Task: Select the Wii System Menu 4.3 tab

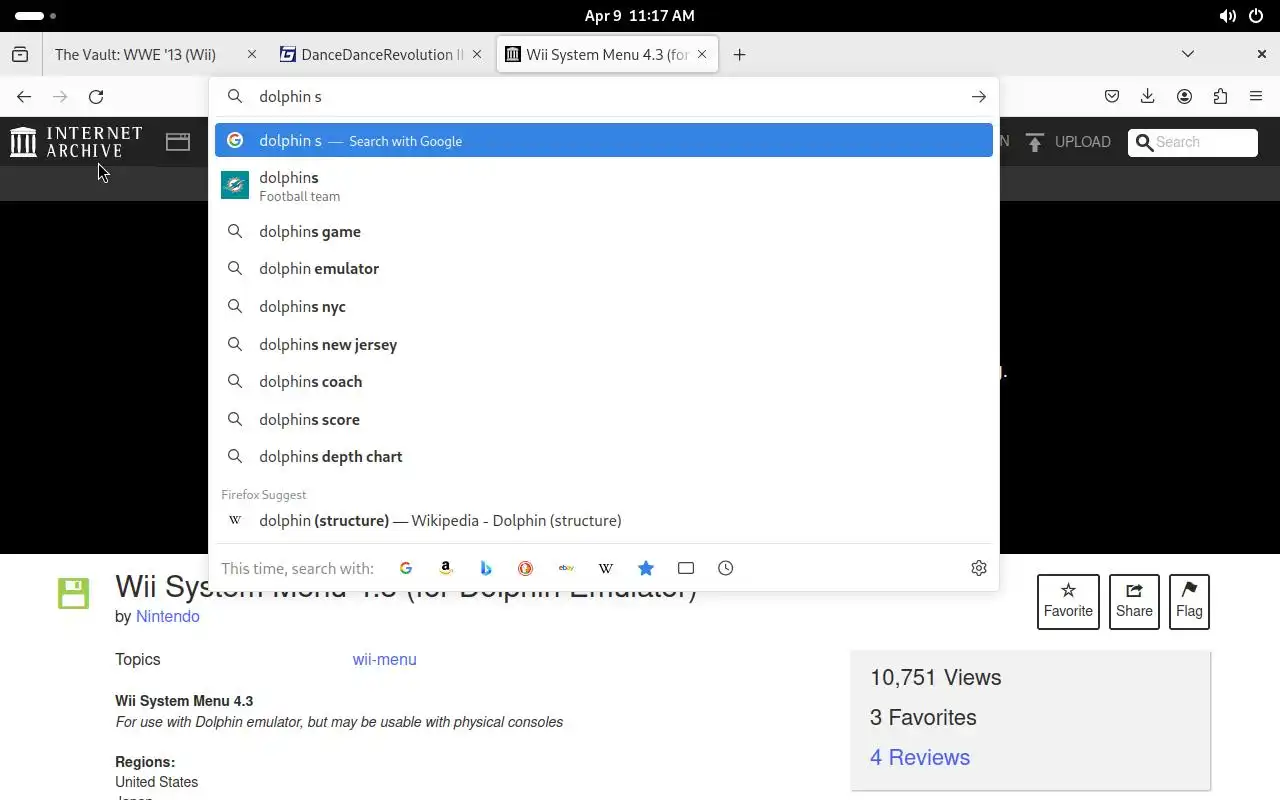Action: point(607,55)
